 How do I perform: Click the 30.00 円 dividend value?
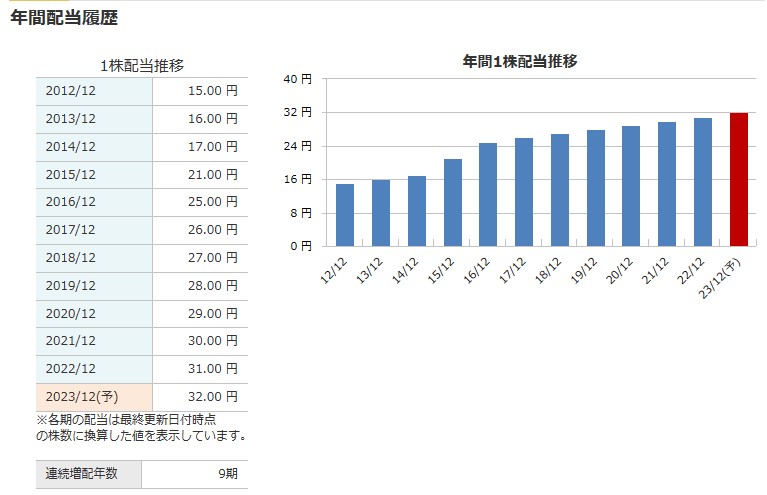coord(213,341)
